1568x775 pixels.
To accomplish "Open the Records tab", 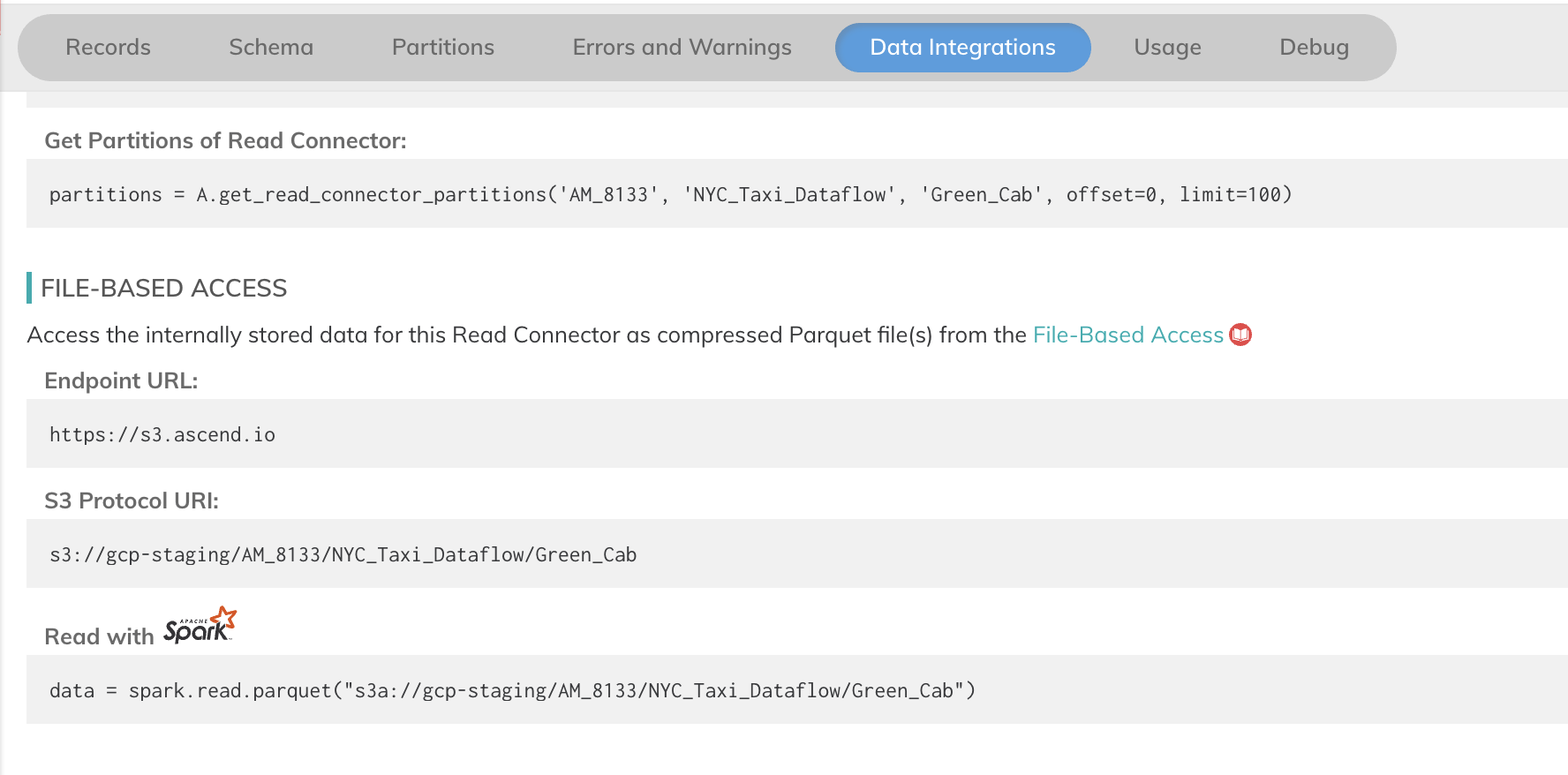I will click(108, 48).
